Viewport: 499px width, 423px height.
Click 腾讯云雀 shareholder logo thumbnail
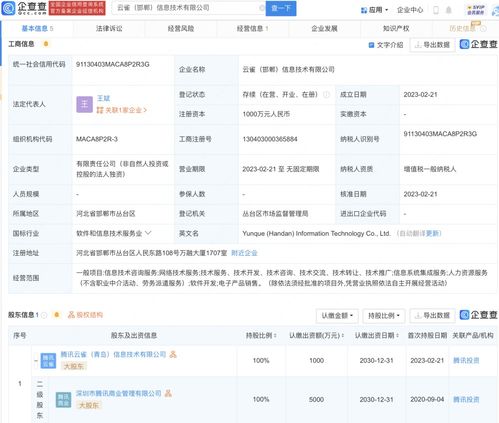pyautogui.click(x=48, y=361)
